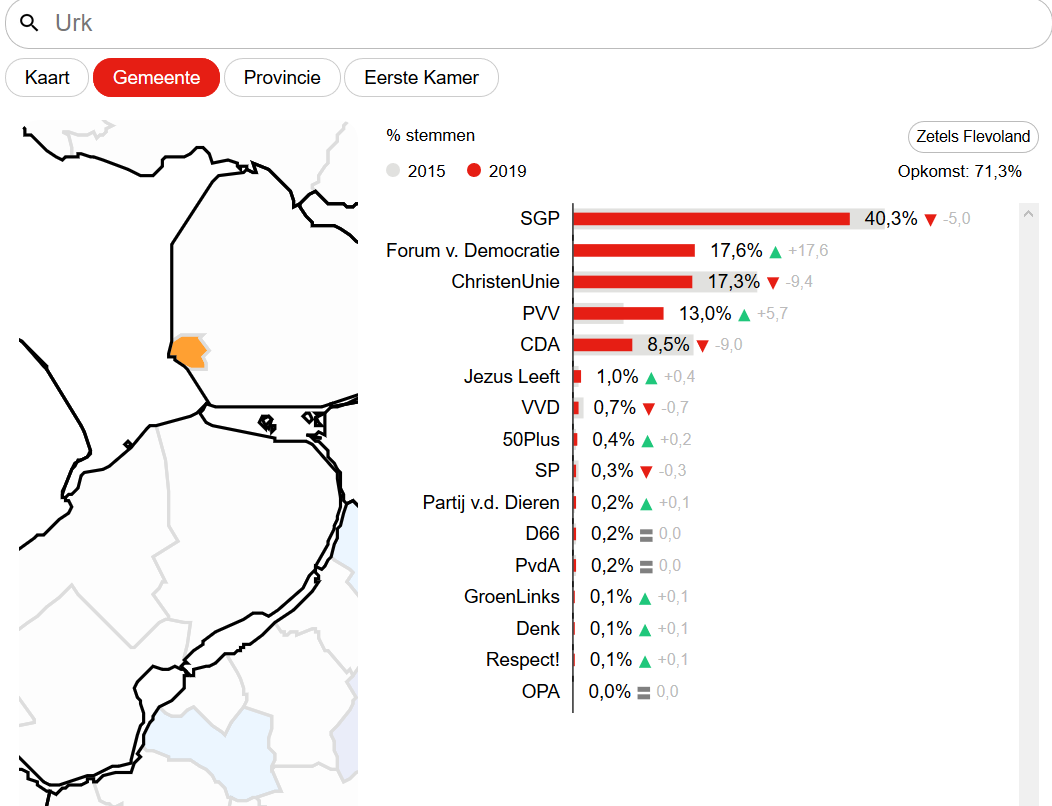This screenshot has height=806, width=1052.
Task: Open the Eerste Kamer tab
Action: click(421, 78)
